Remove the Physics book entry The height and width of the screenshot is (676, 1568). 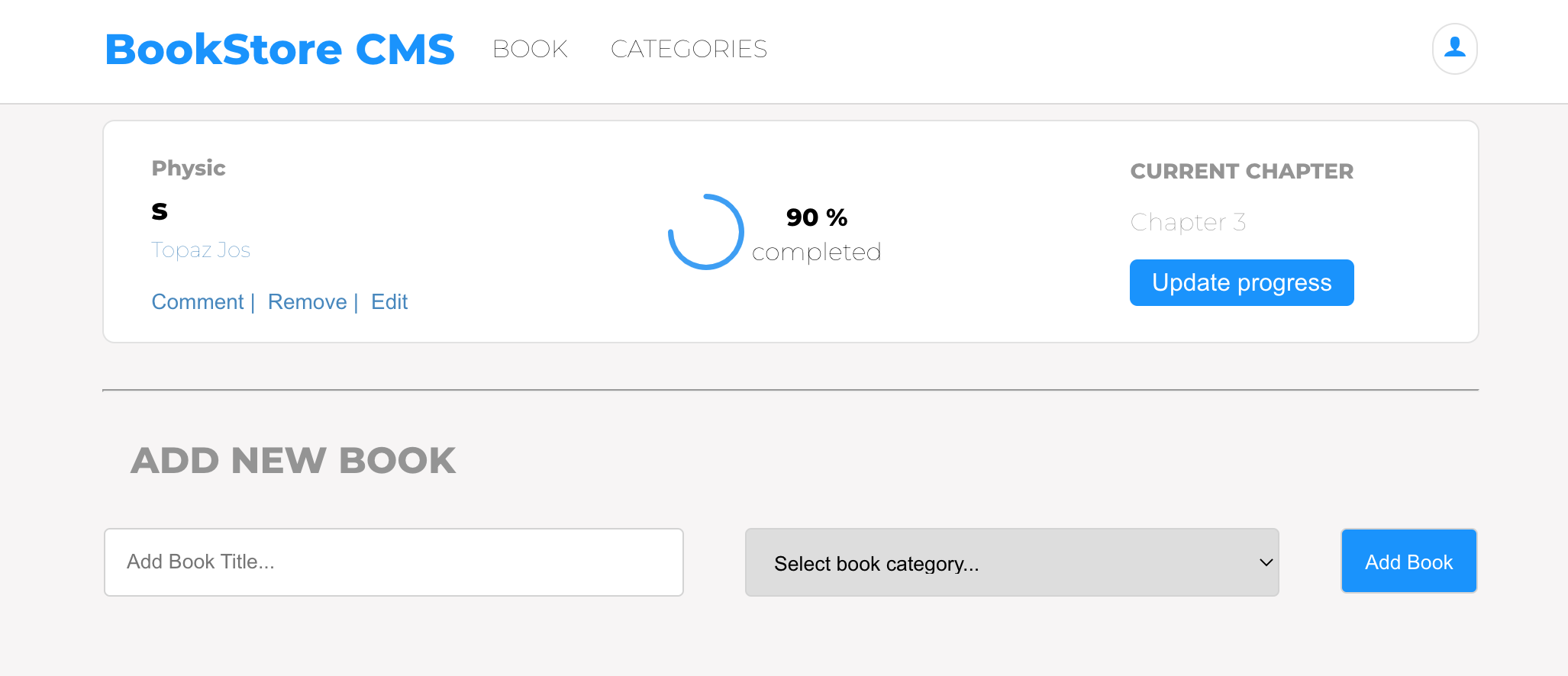[x=307, y=301]
